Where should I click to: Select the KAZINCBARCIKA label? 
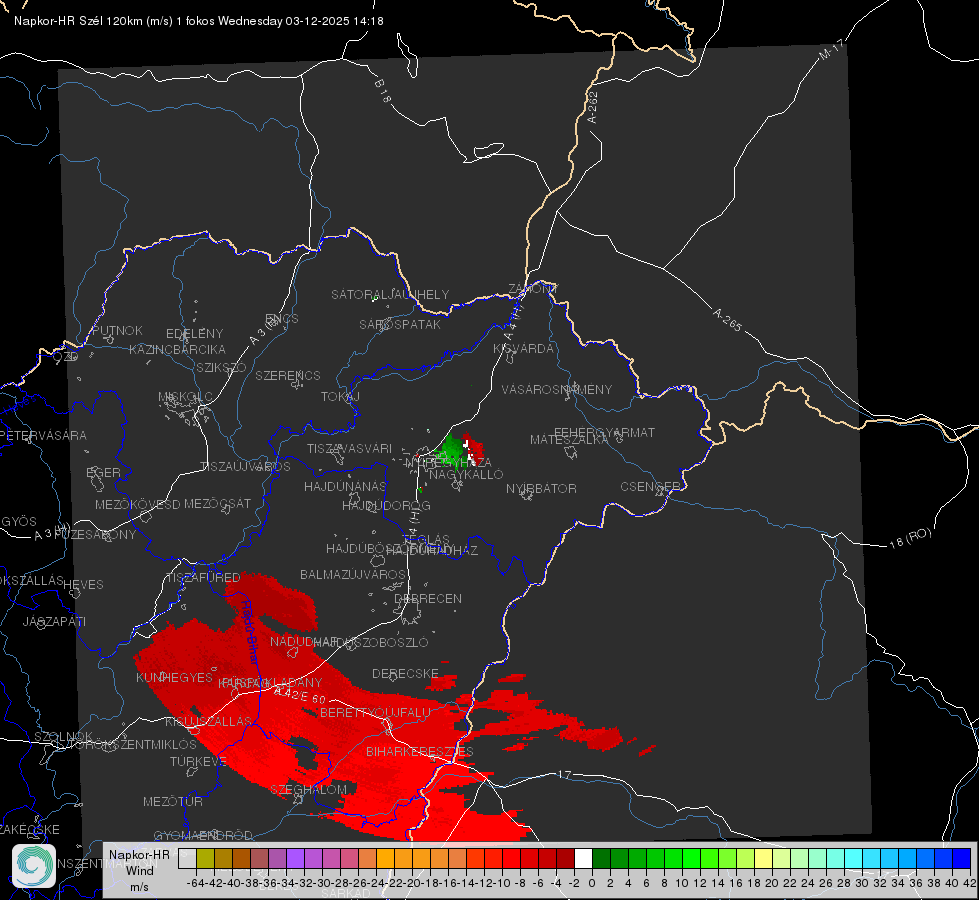pos(177,349)
